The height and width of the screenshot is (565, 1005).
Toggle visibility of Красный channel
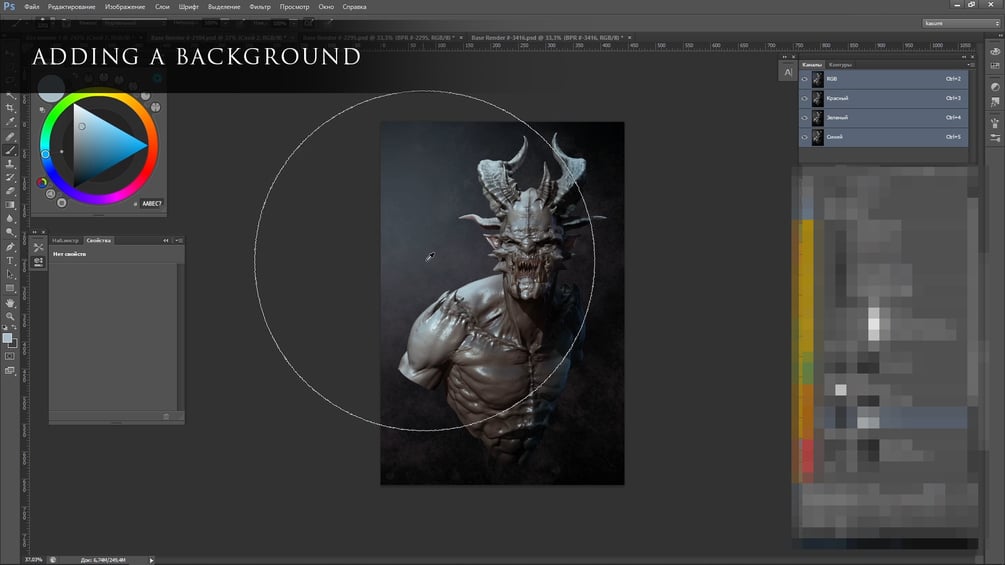pyautogui.click(x=804, y=98)
